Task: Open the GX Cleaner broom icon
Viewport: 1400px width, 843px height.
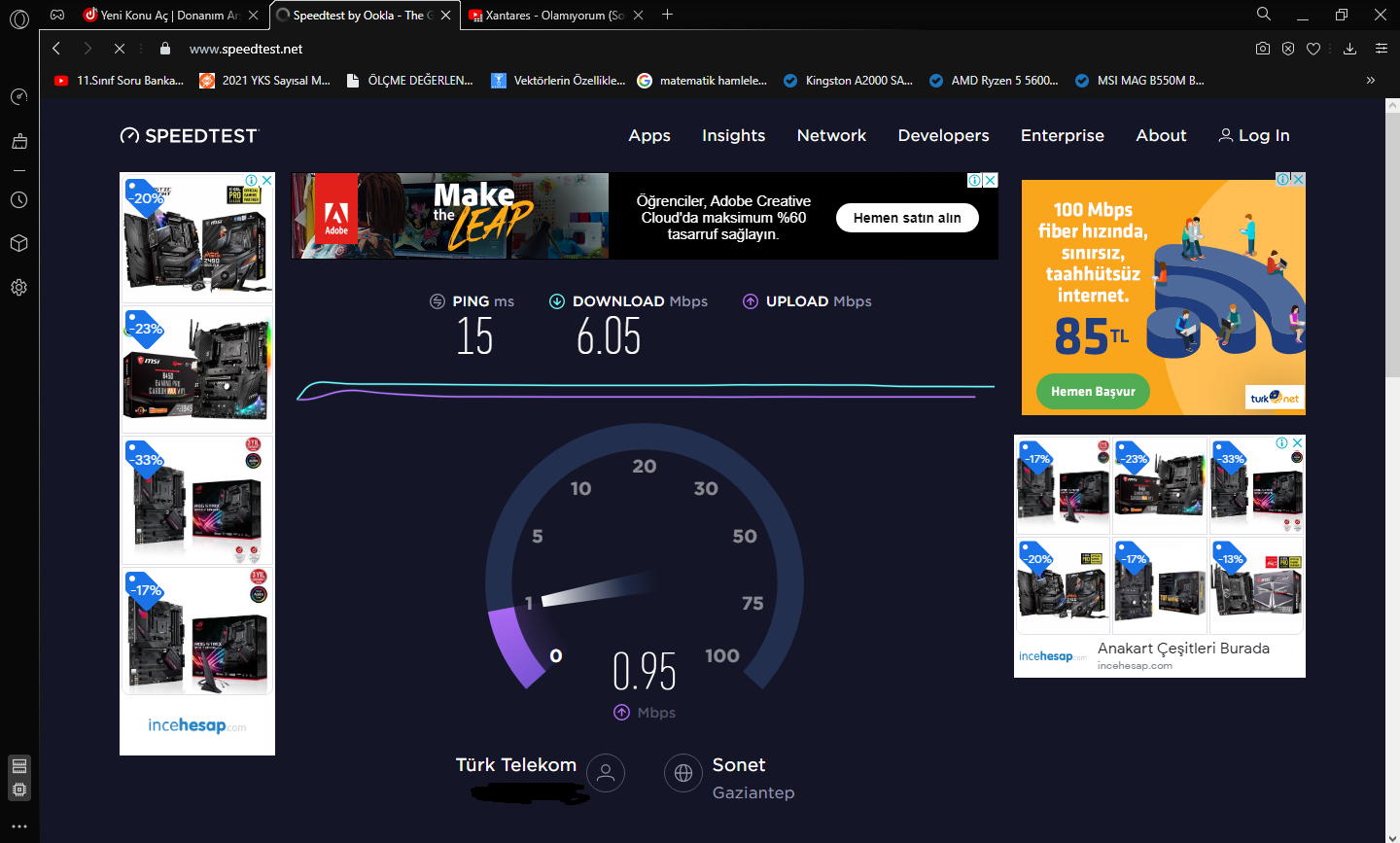Action: click(x=19, y=141)
